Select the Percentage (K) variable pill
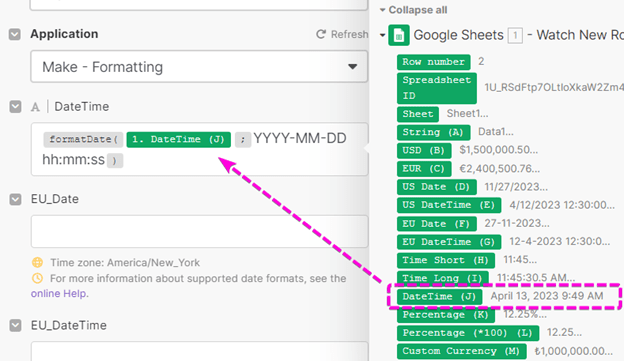The height and width of the screenshot is (361, 624). click(x=446, y=315)
